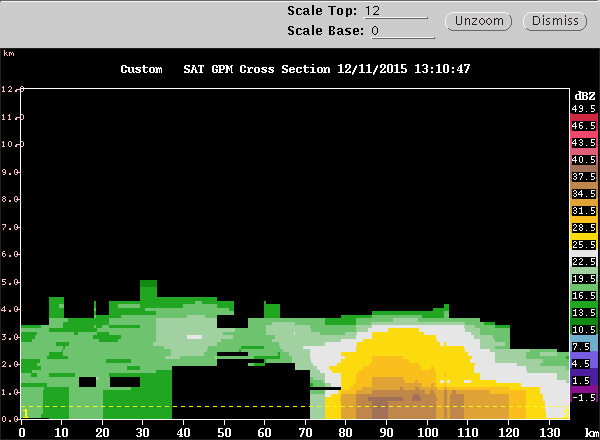Dismiss the cross section window
The image size is (600, 440).
tap(555, 21)
